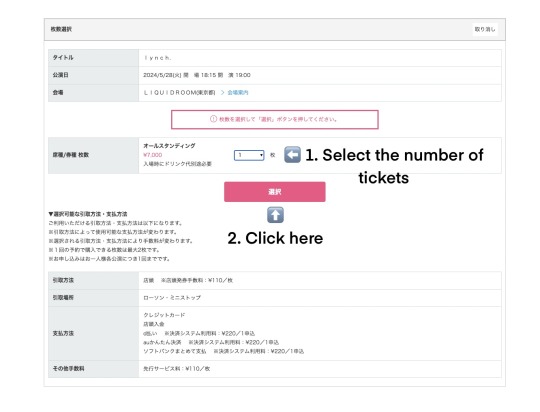Click the 'lynch.' title value
540x412 pixels.
pyautogui.click(x=157, y=58)
